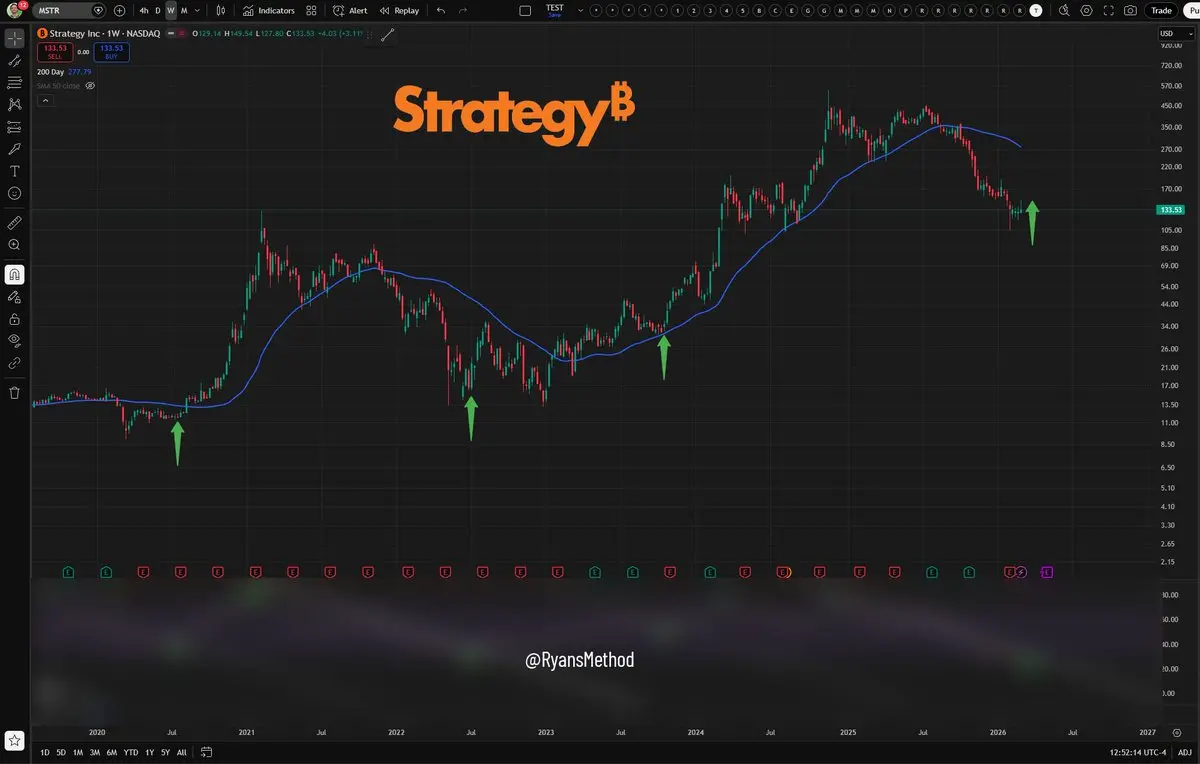Click the trash remove objects icon
Screen dimensions: 1200x764
click(x=15, y=393)
